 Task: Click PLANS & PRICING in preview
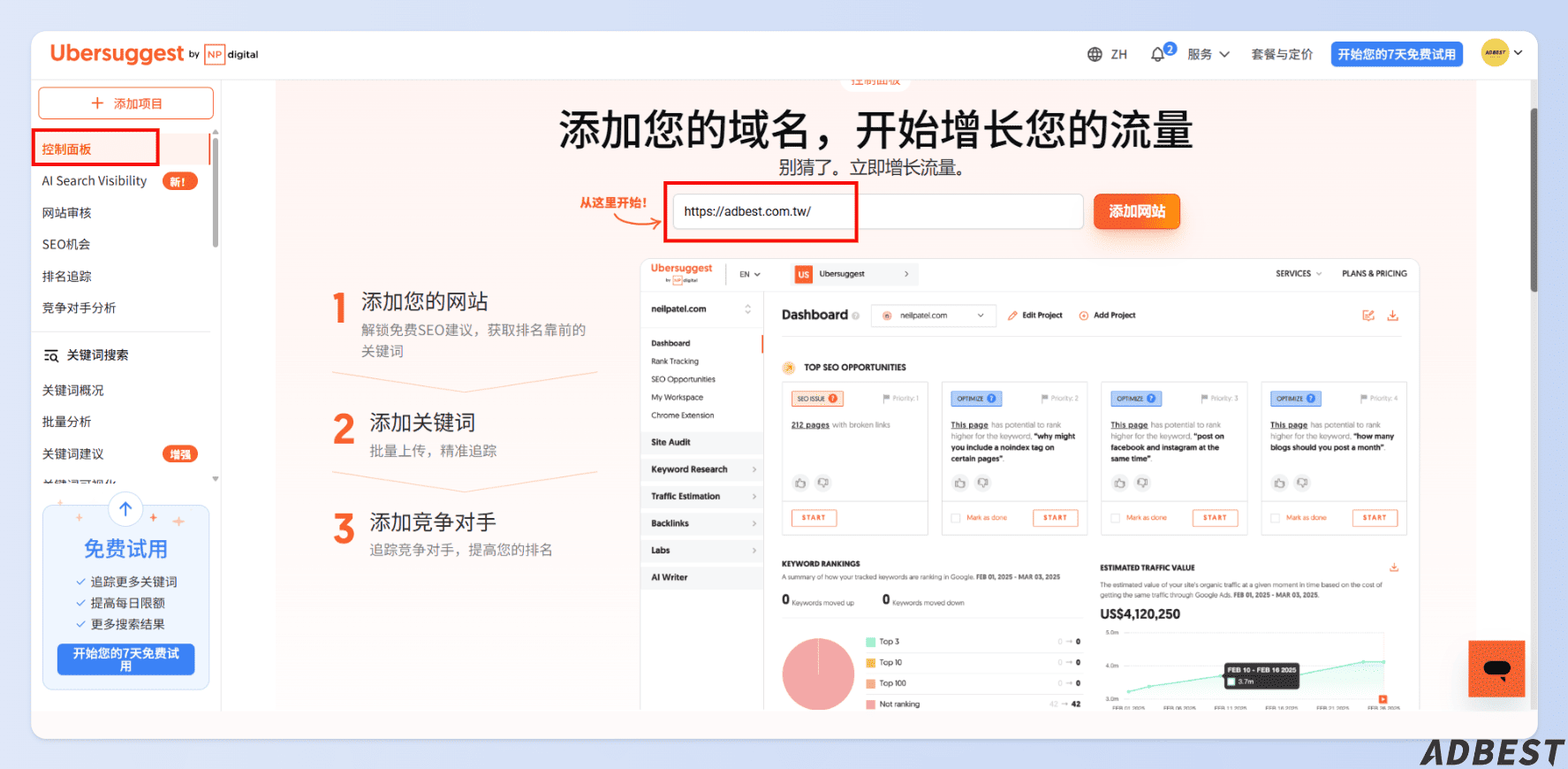coord(1375,274)
